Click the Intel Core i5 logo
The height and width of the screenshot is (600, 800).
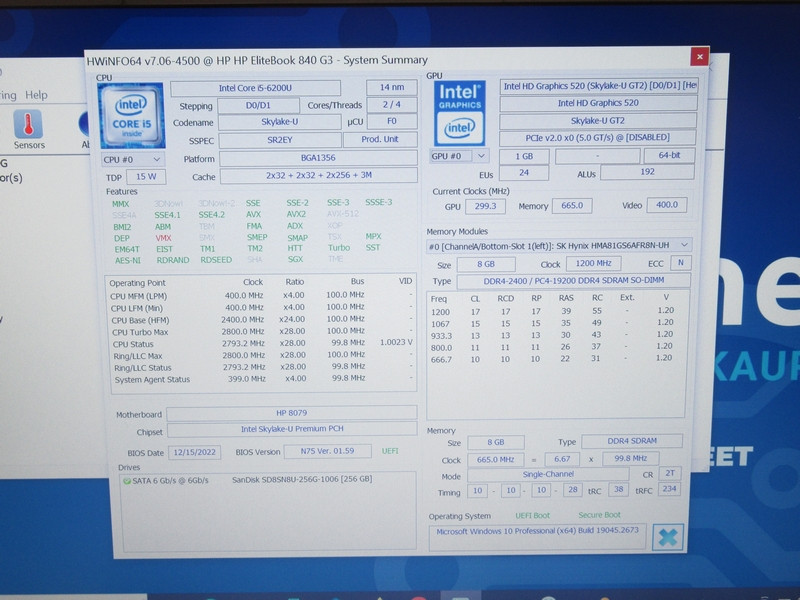click(x=132, y=116)
